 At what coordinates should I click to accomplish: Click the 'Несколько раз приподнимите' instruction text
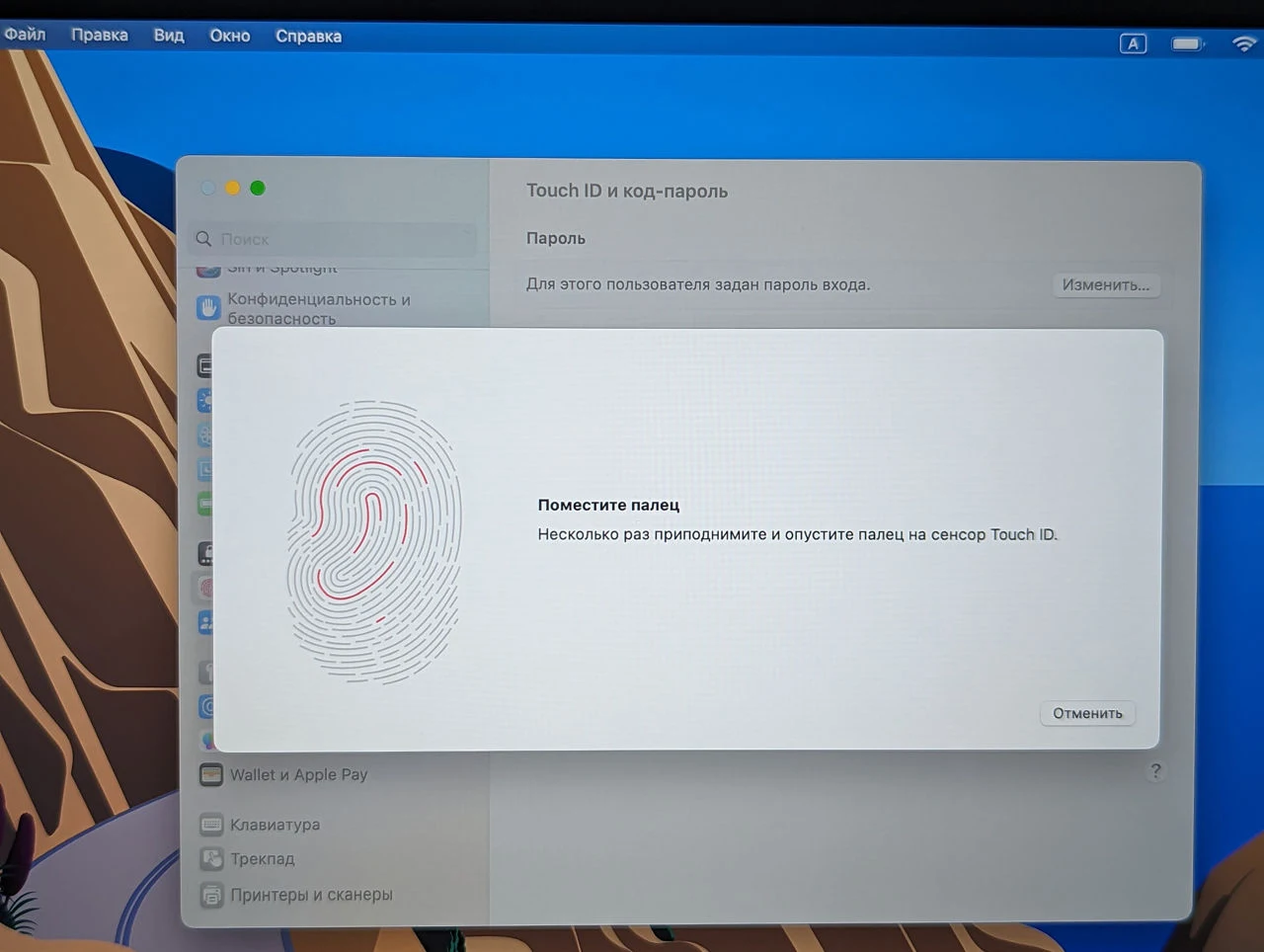pyautogui.click(x=797, y=534)
